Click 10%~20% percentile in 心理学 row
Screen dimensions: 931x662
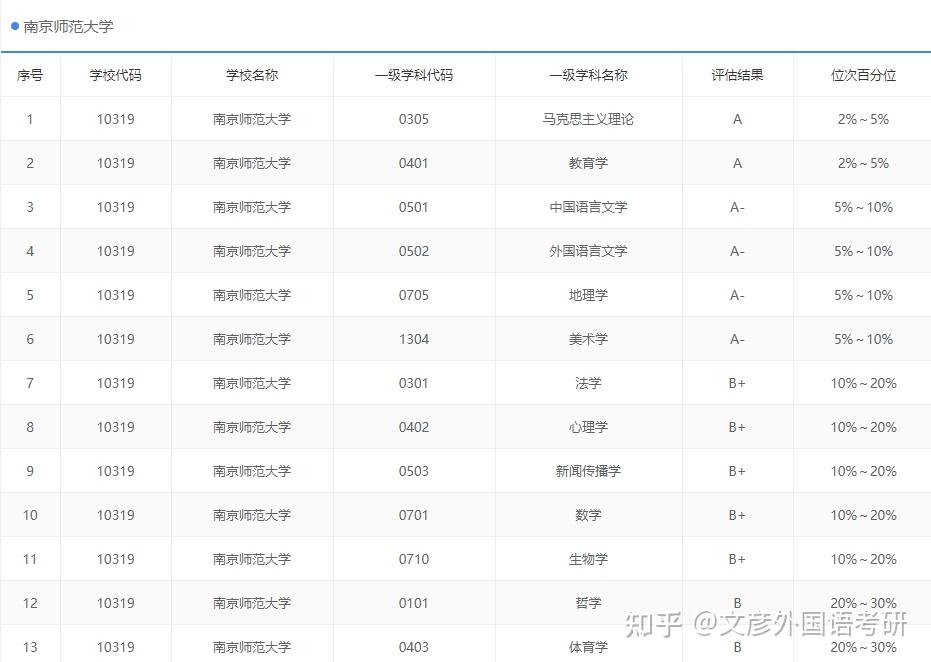(863, 427)
